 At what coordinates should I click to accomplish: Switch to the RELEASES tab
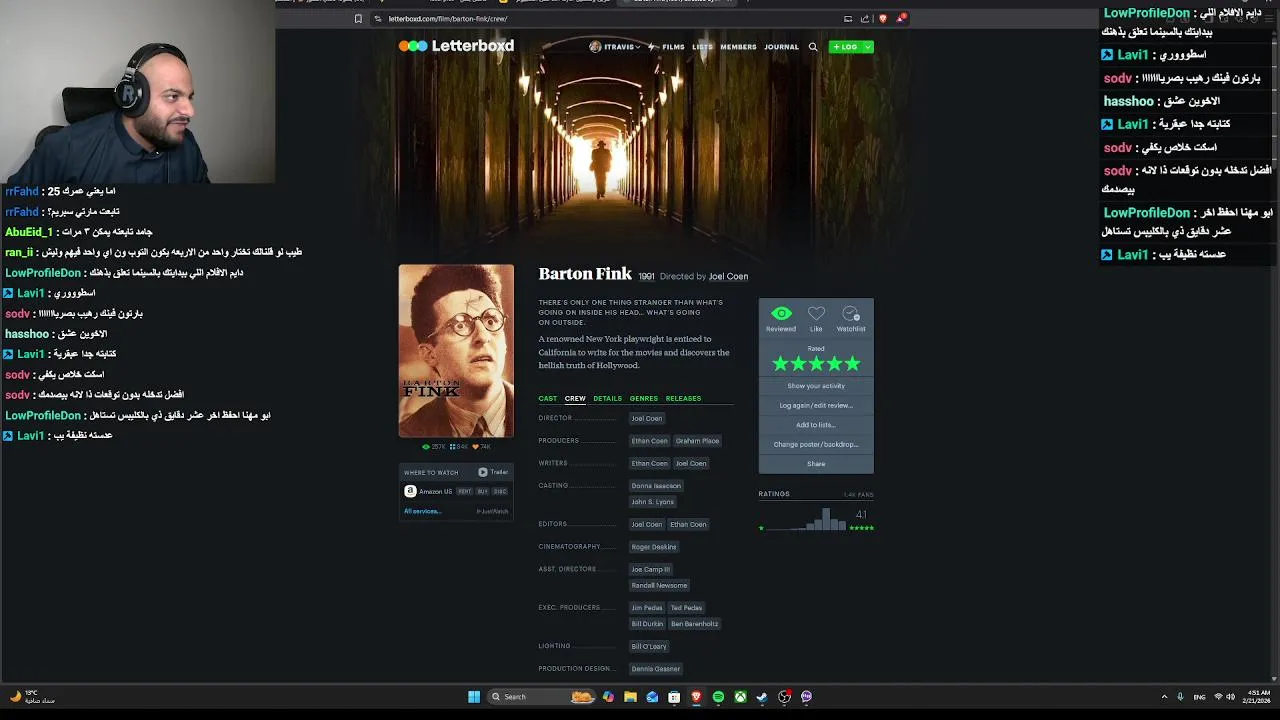tap(683, 398)
